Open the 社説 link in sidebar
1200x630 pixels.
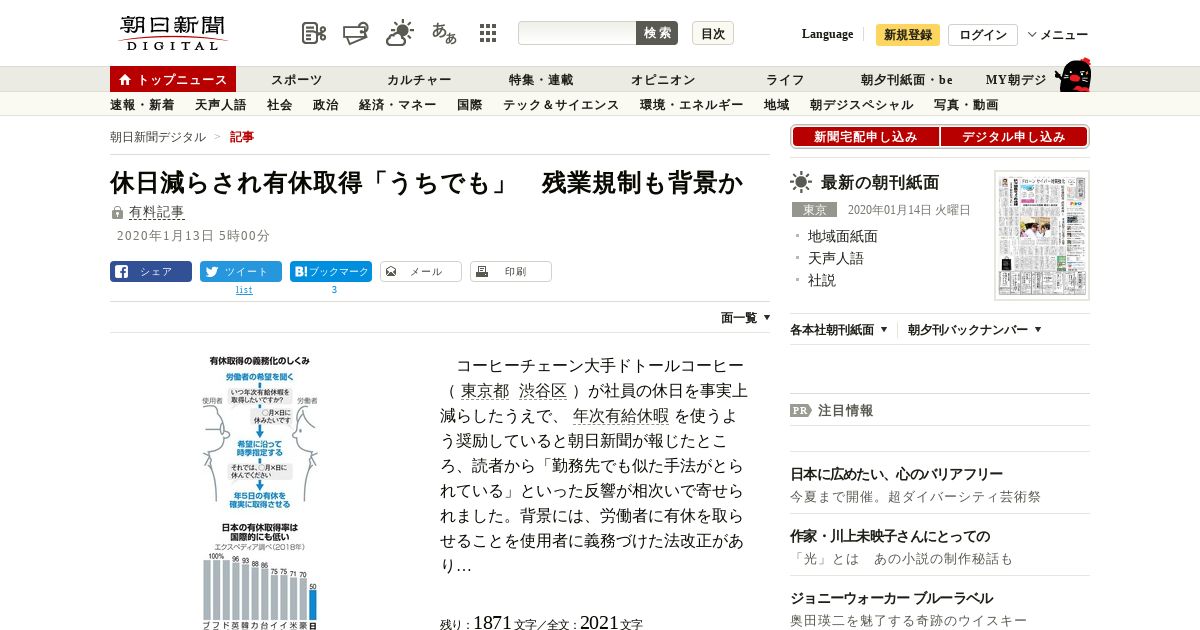tap(821, 280)
